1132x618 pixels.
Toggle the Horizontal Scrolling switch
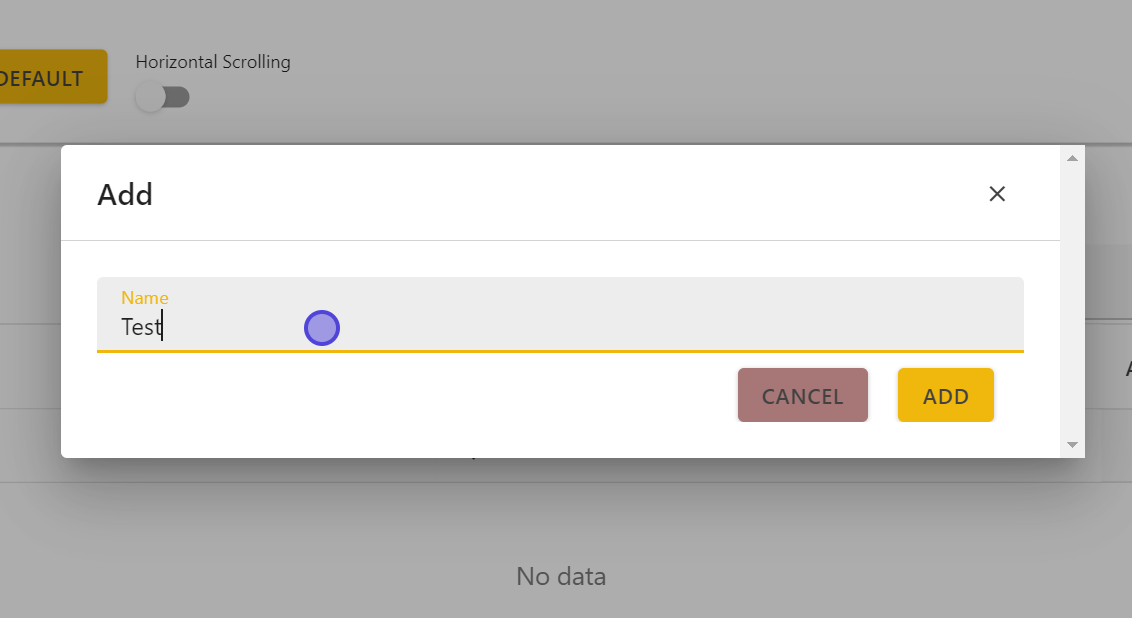coord(163,98)
